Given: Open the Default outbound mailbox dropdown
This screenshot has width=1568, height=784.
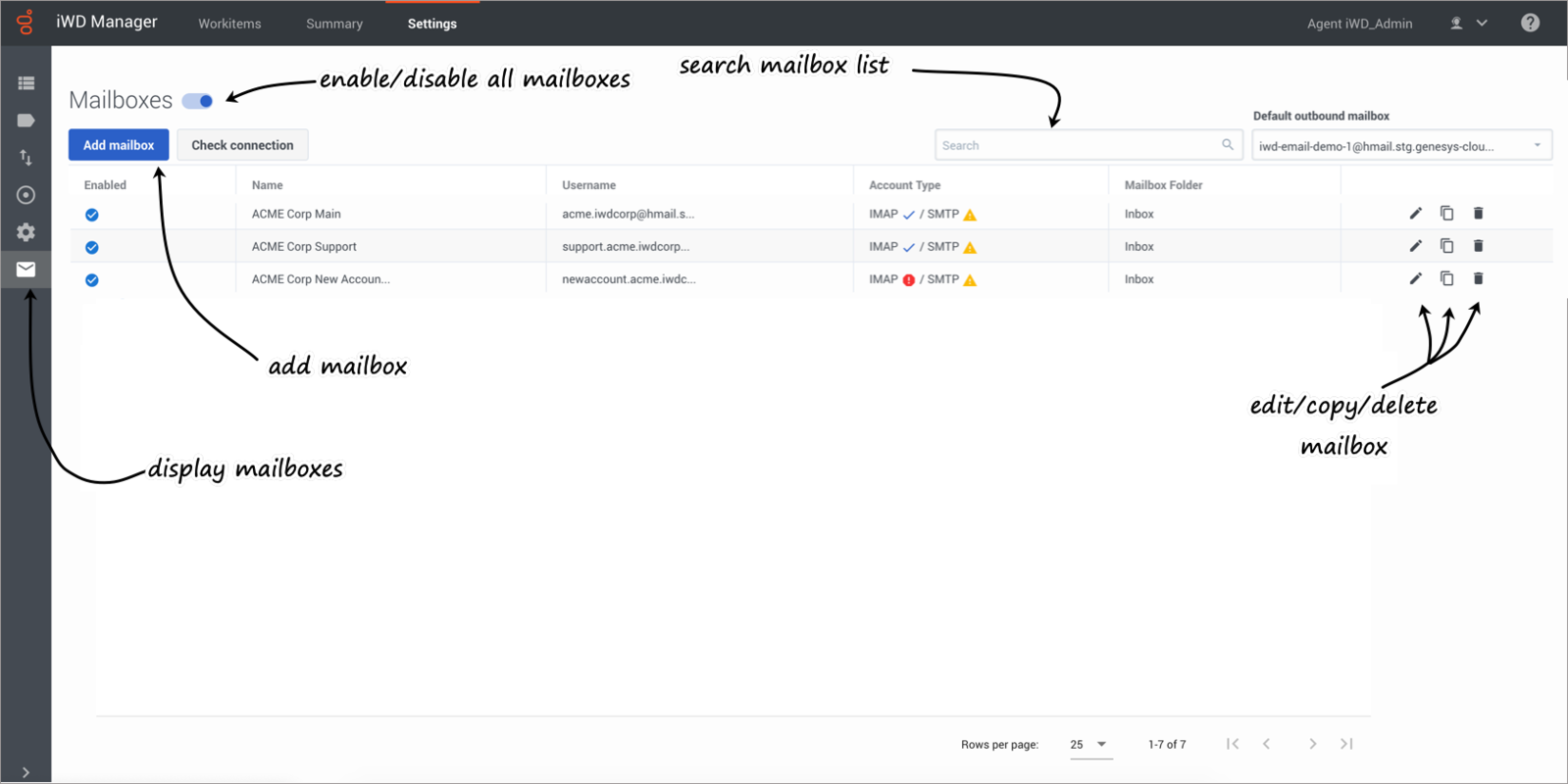Looking at the screenshot, I should click(x=1401, y=146).
